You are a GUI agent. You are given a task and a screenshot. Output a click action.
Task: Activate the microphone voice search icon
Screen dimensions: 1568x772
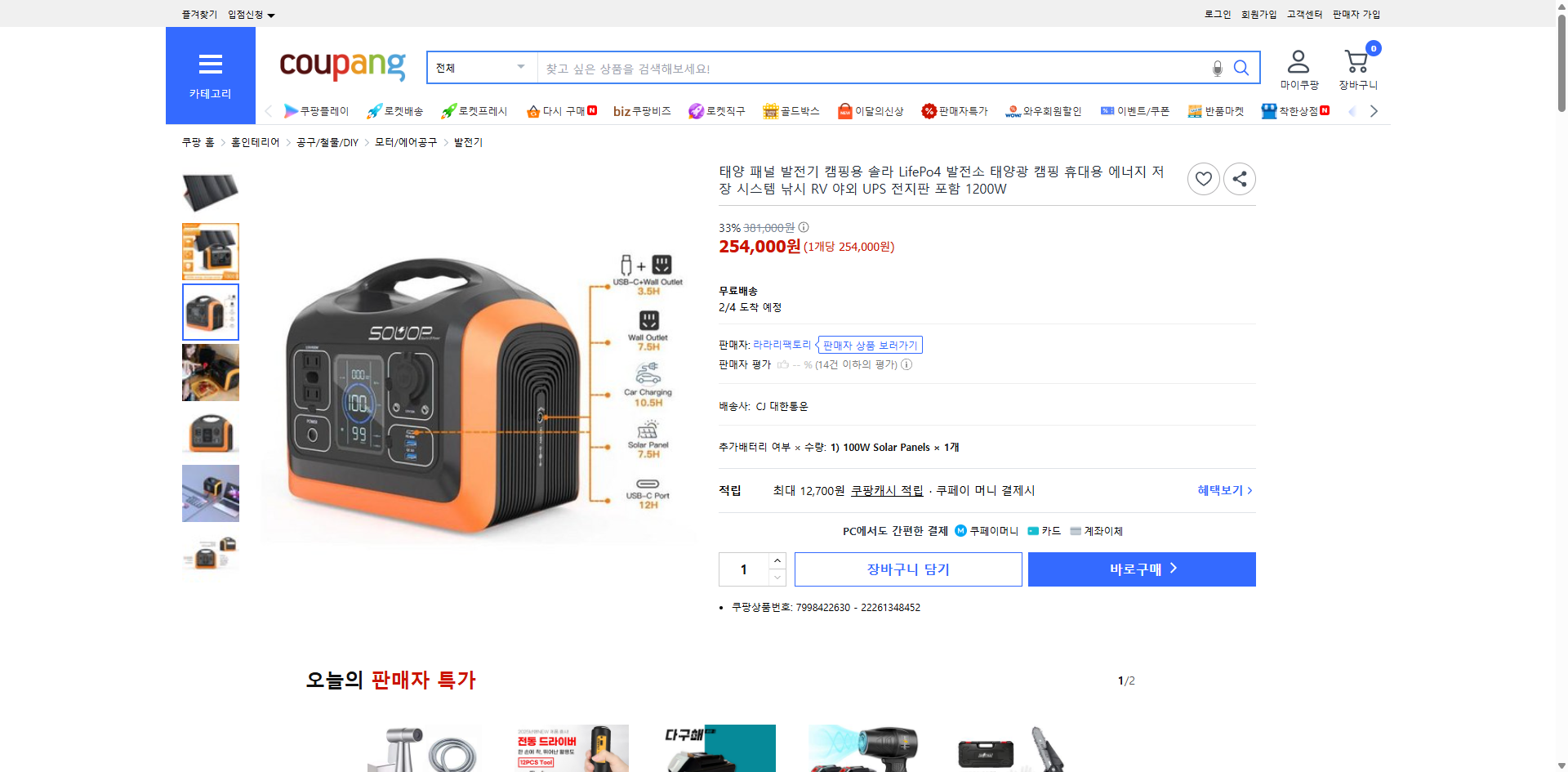[1217, 68]
